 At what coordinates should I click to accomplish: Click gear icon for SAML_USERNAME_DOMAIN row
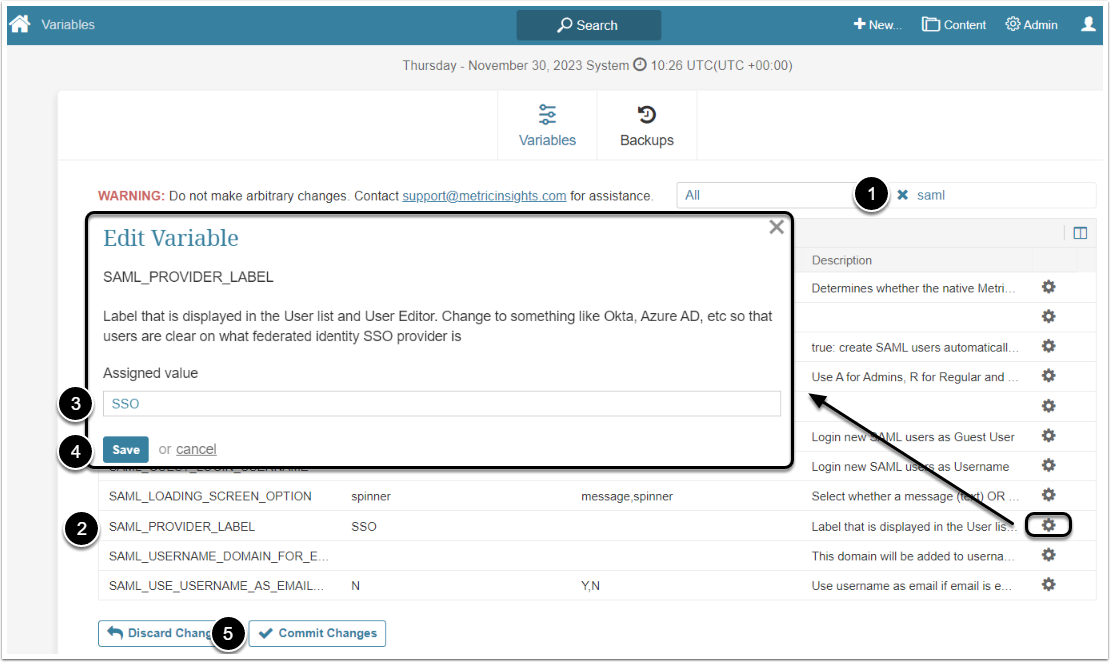pos(1048,555)
